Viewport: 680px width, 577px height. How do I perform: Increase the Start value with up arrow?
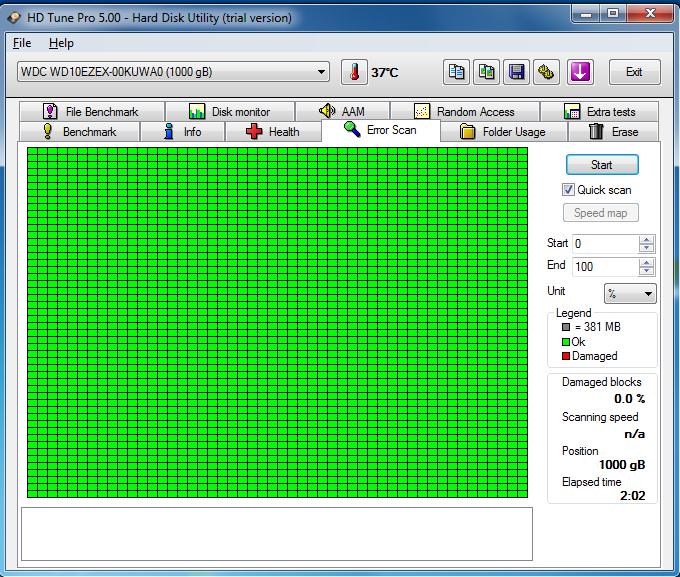tap(646, 239)
